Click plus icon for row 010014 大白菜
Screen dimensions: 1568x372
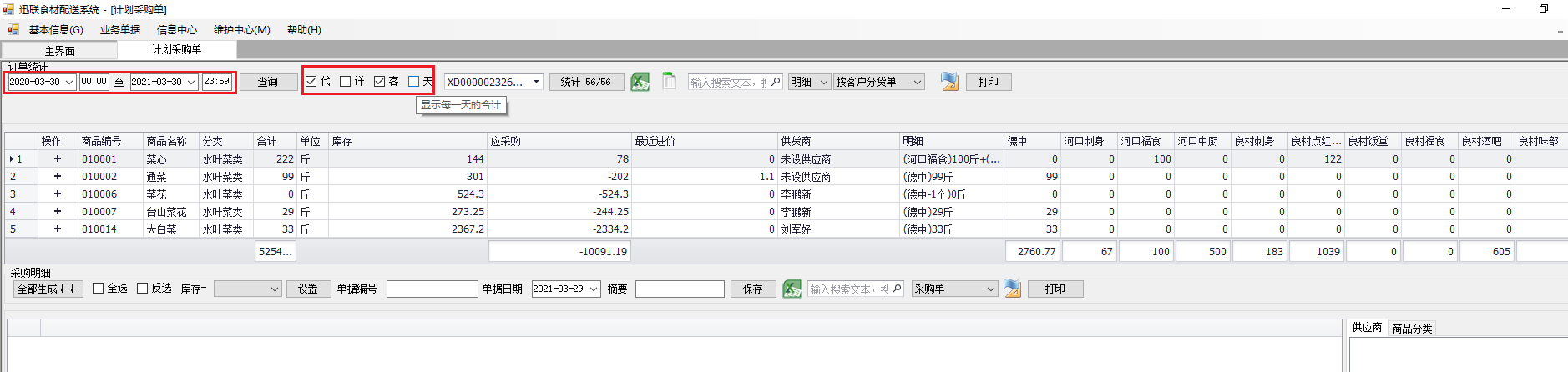tap(58, 229)
